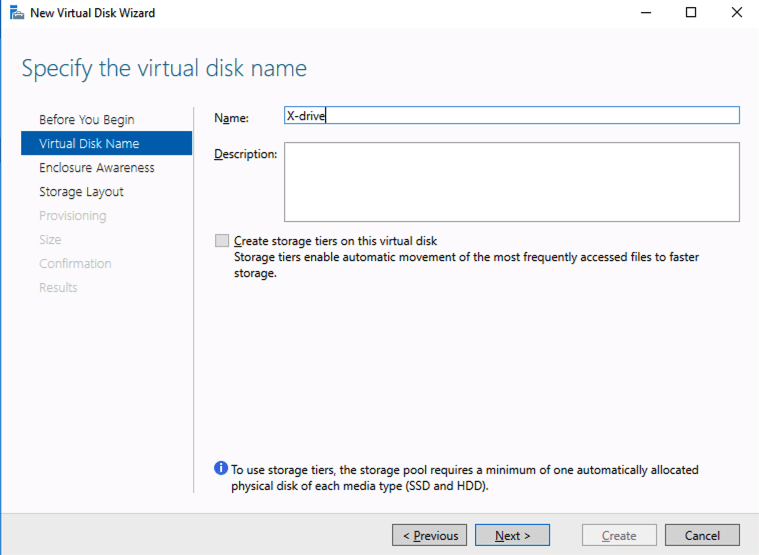Click the Size step in sidebar
This screenshot has width=759, height=555.
pos(50,240)
